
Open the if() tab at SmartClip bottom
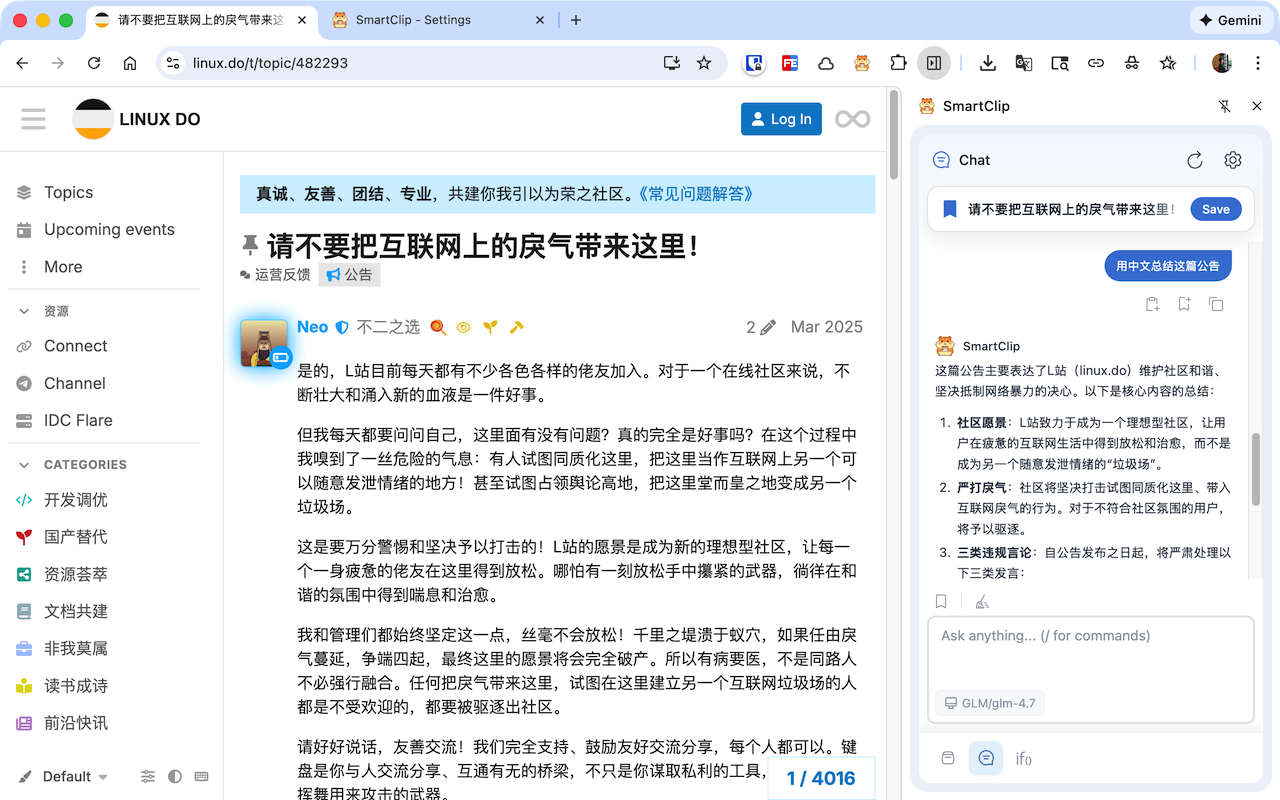pyautogui.click(x=1023, y=759)
